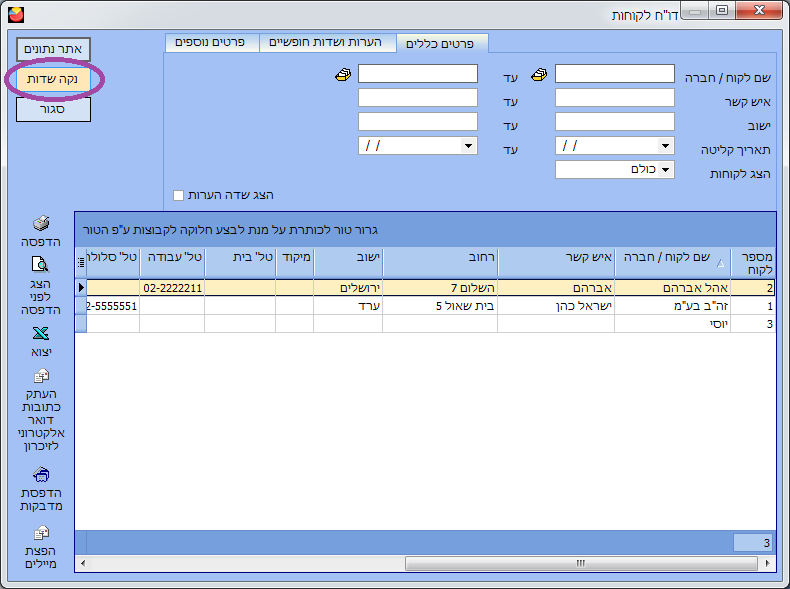Viewport: 790px width, 589px height.
Task: Click lookup icon beside the 'until' name field
Action: pos(343,75)
